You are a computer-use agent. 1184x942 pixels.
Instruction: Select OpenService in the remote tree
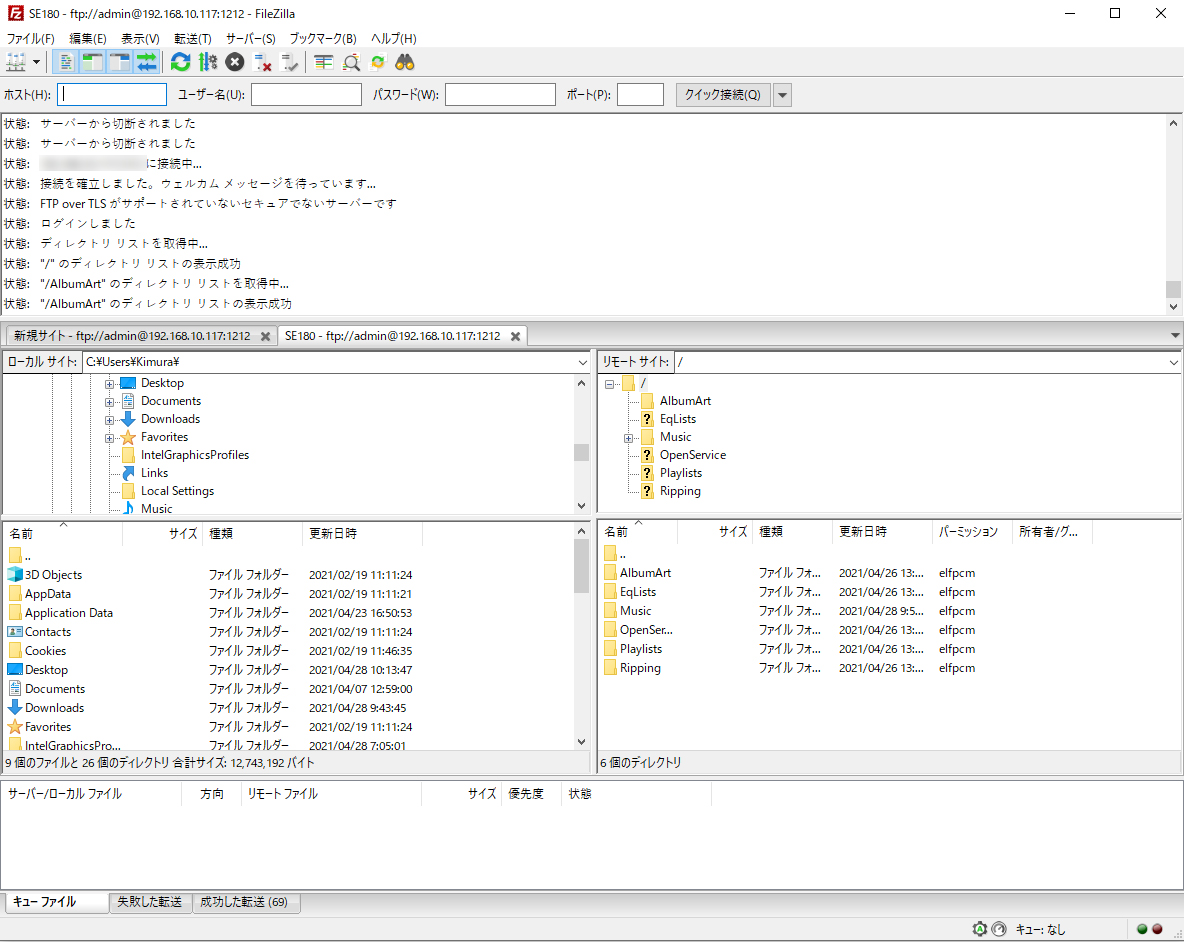[692, 455]
